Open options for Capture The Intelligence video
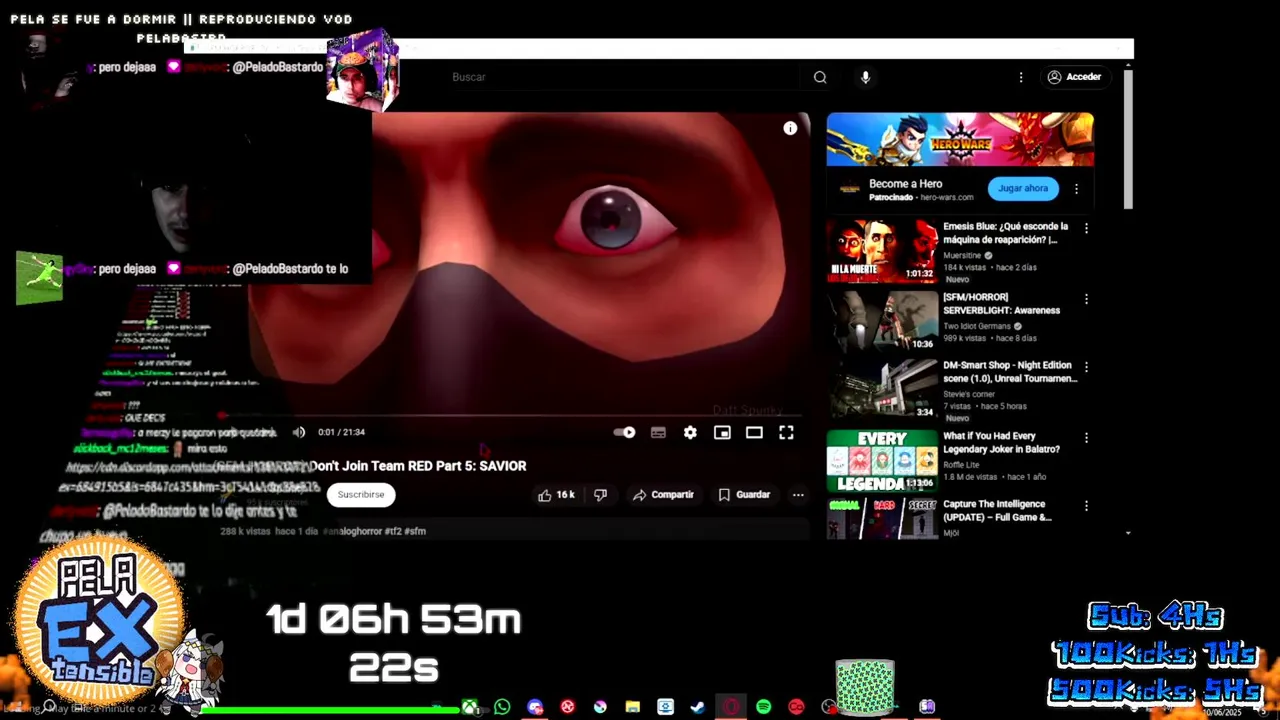This screenshot has height=720, width=1280. 1086,506
